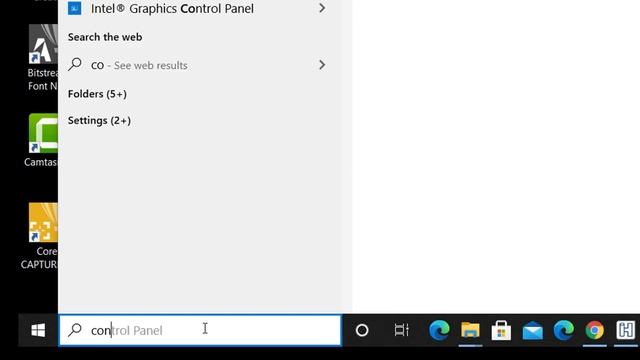Show Folders (5+) results
640x360 pixels.
97,94
